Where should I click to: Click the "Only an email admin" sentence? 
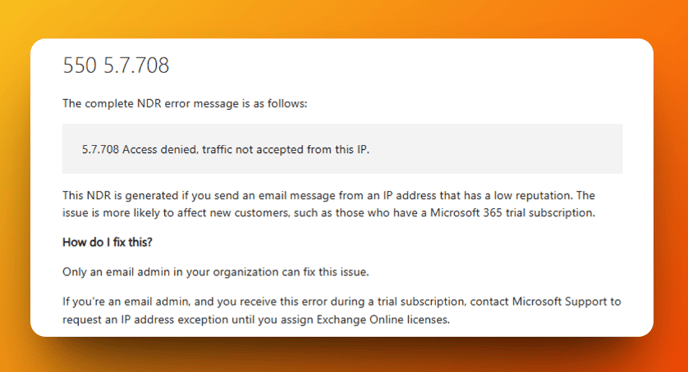click(215, 272)
